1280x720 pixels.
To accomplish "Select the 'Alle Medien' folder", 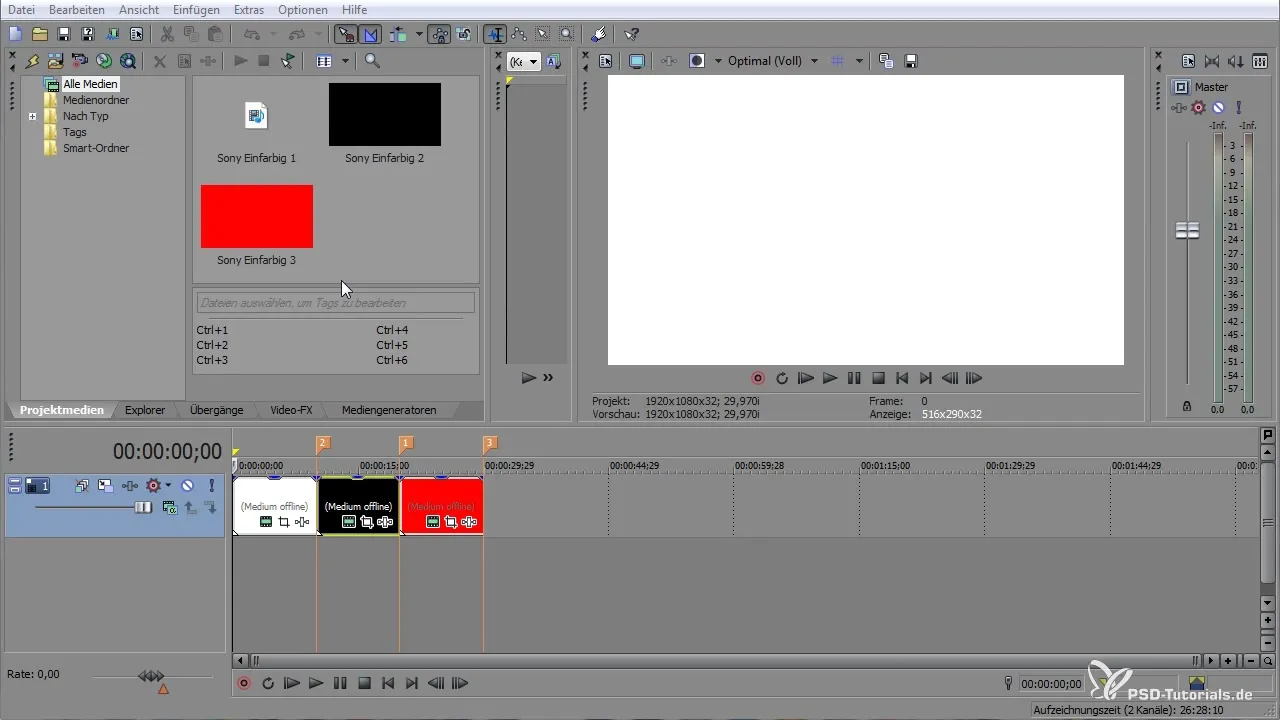I will click(x=90, y=84).
